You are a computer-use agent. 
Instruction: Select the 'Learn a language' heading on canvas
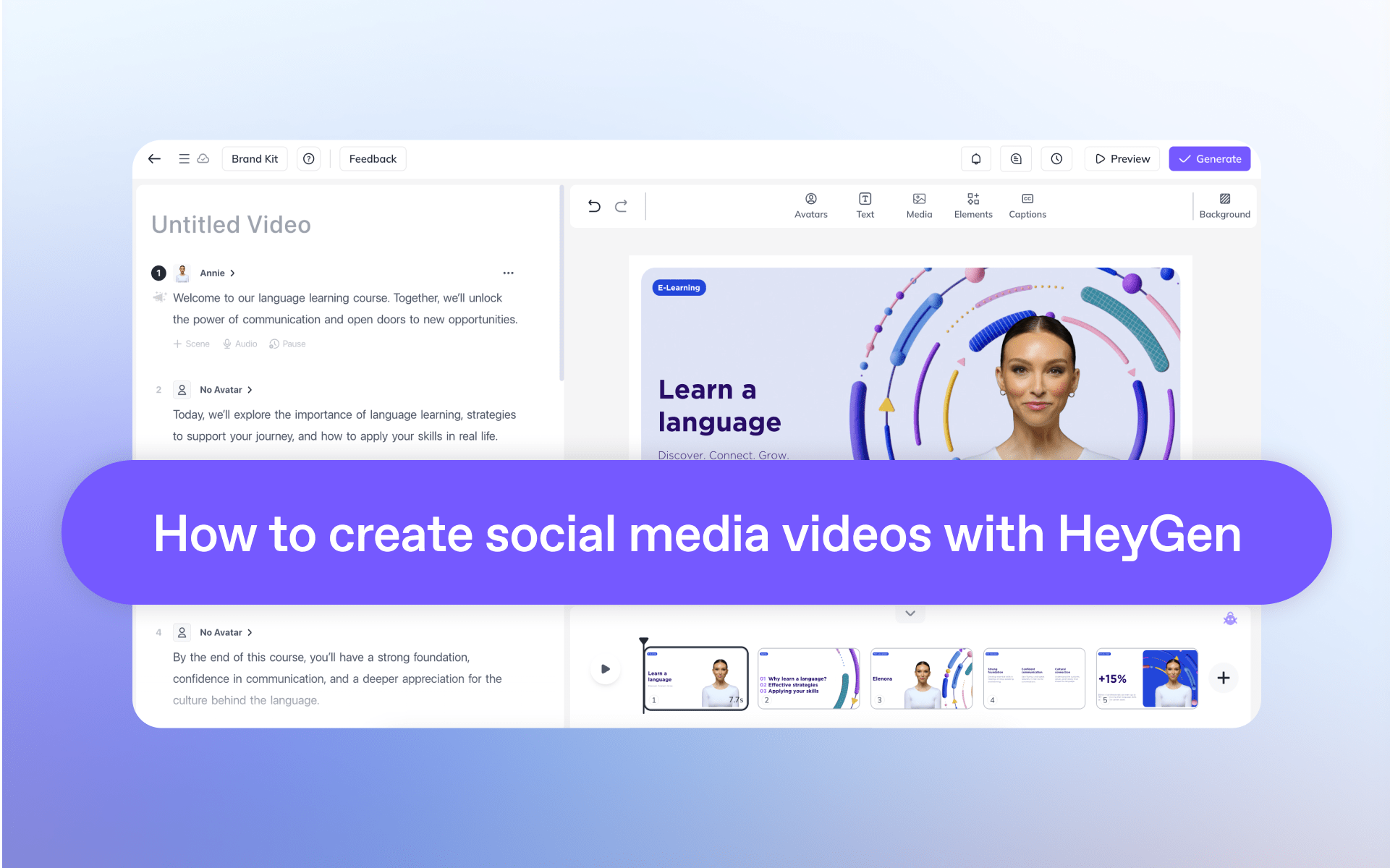[x=720, y=406]
